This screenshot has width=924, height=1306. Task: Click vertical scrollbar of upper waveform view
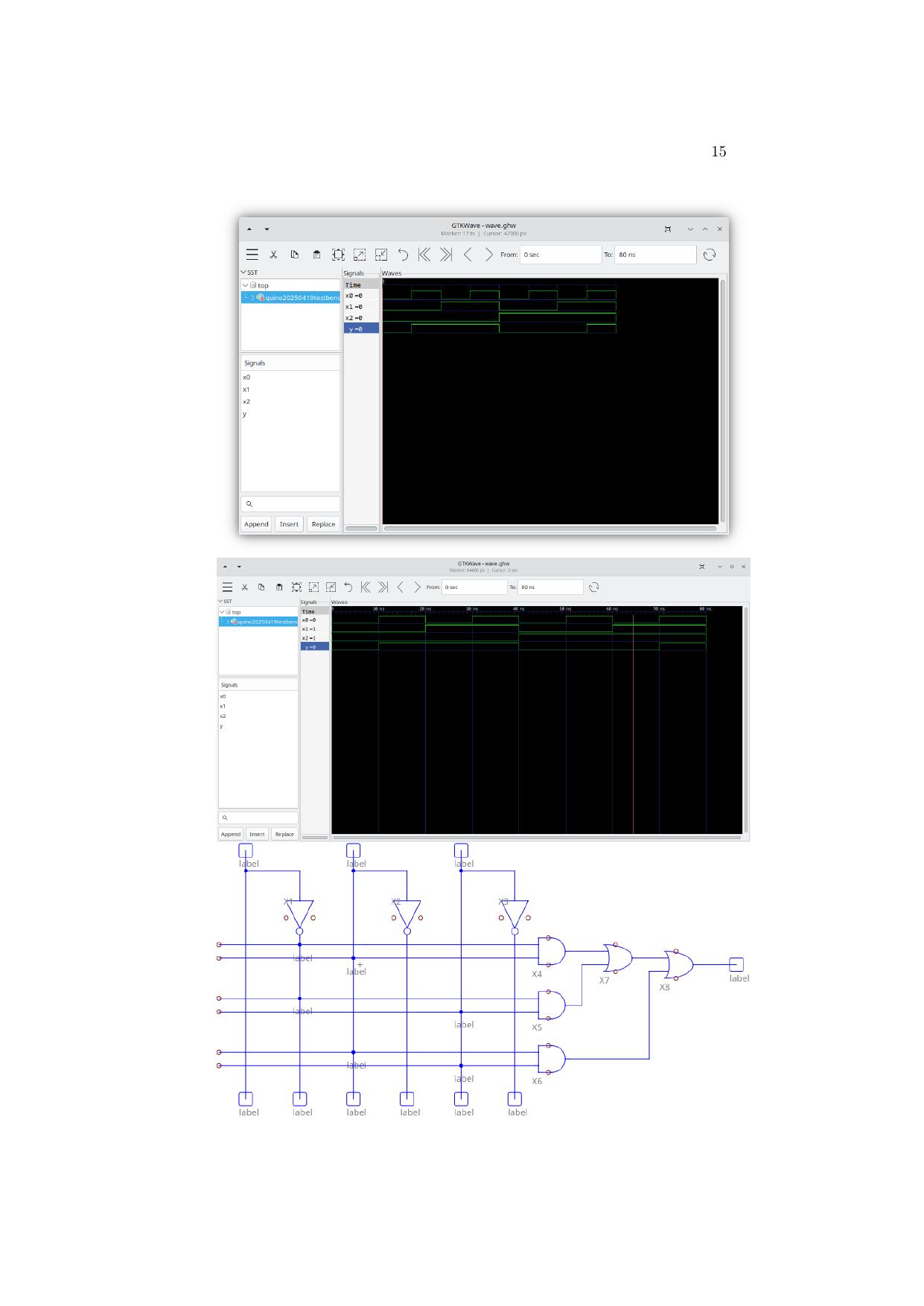(722, 401)
